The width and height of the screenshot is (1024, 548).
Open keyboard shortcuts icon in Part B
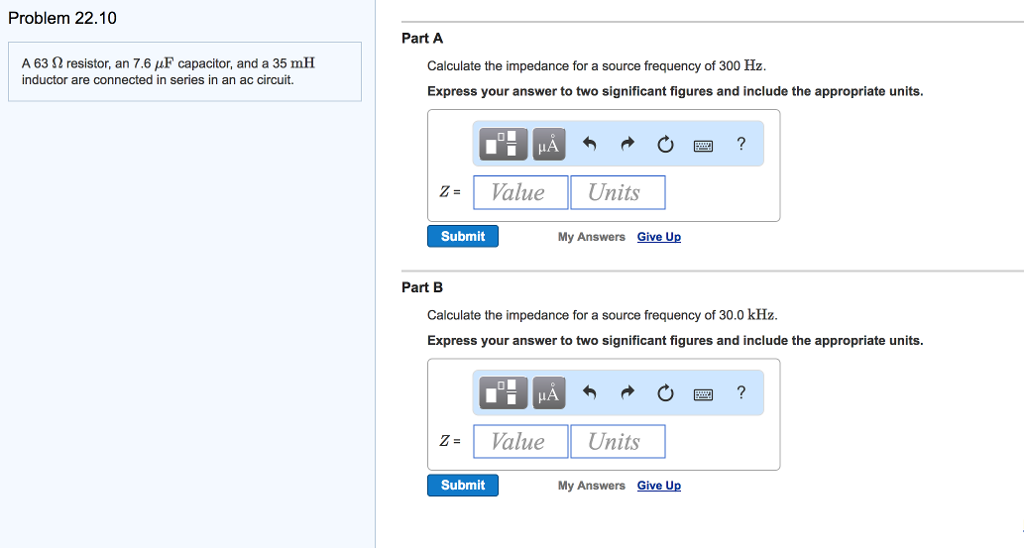tap(703, 394)
